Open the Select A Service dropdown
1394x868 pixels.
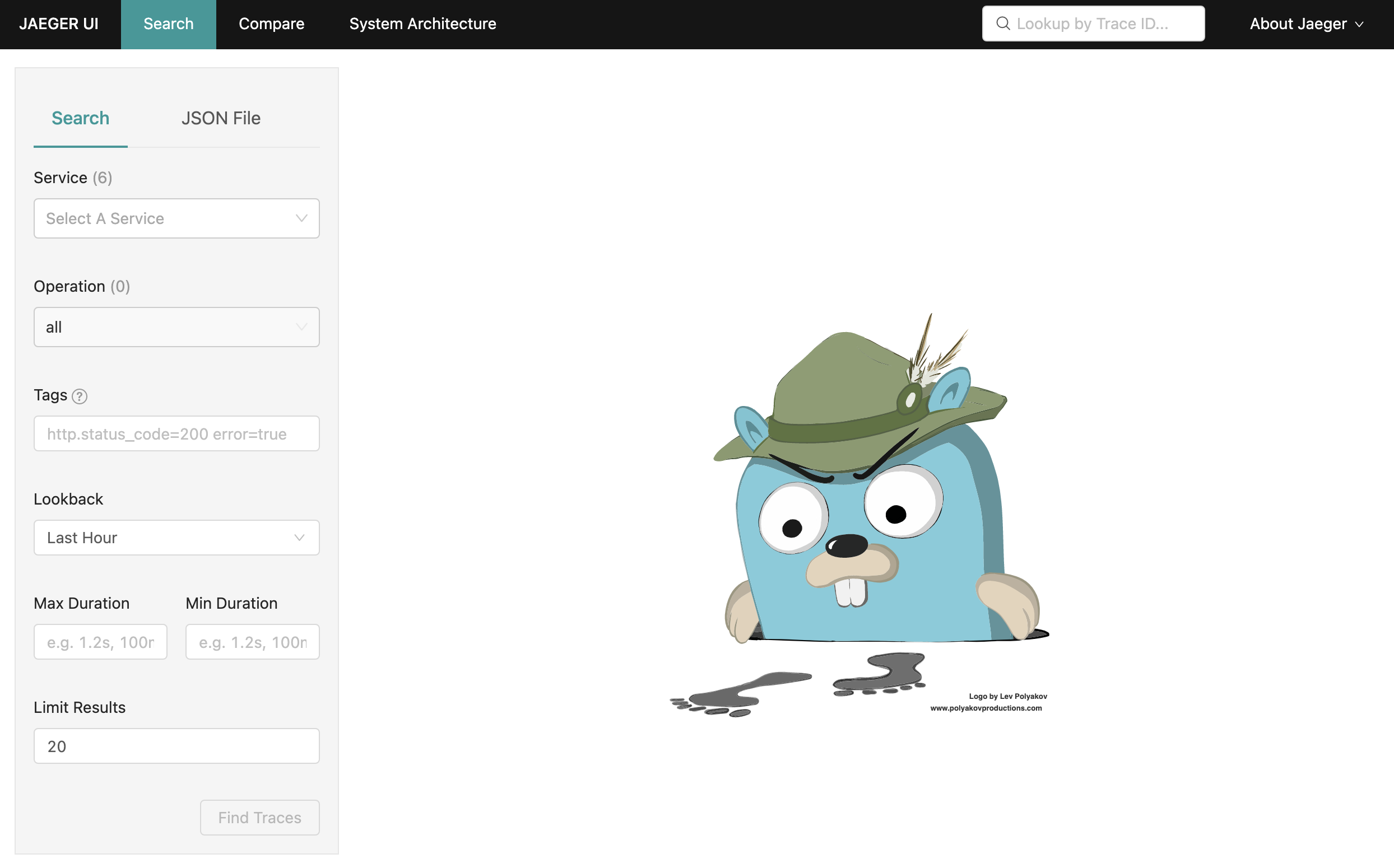(176, 218)
